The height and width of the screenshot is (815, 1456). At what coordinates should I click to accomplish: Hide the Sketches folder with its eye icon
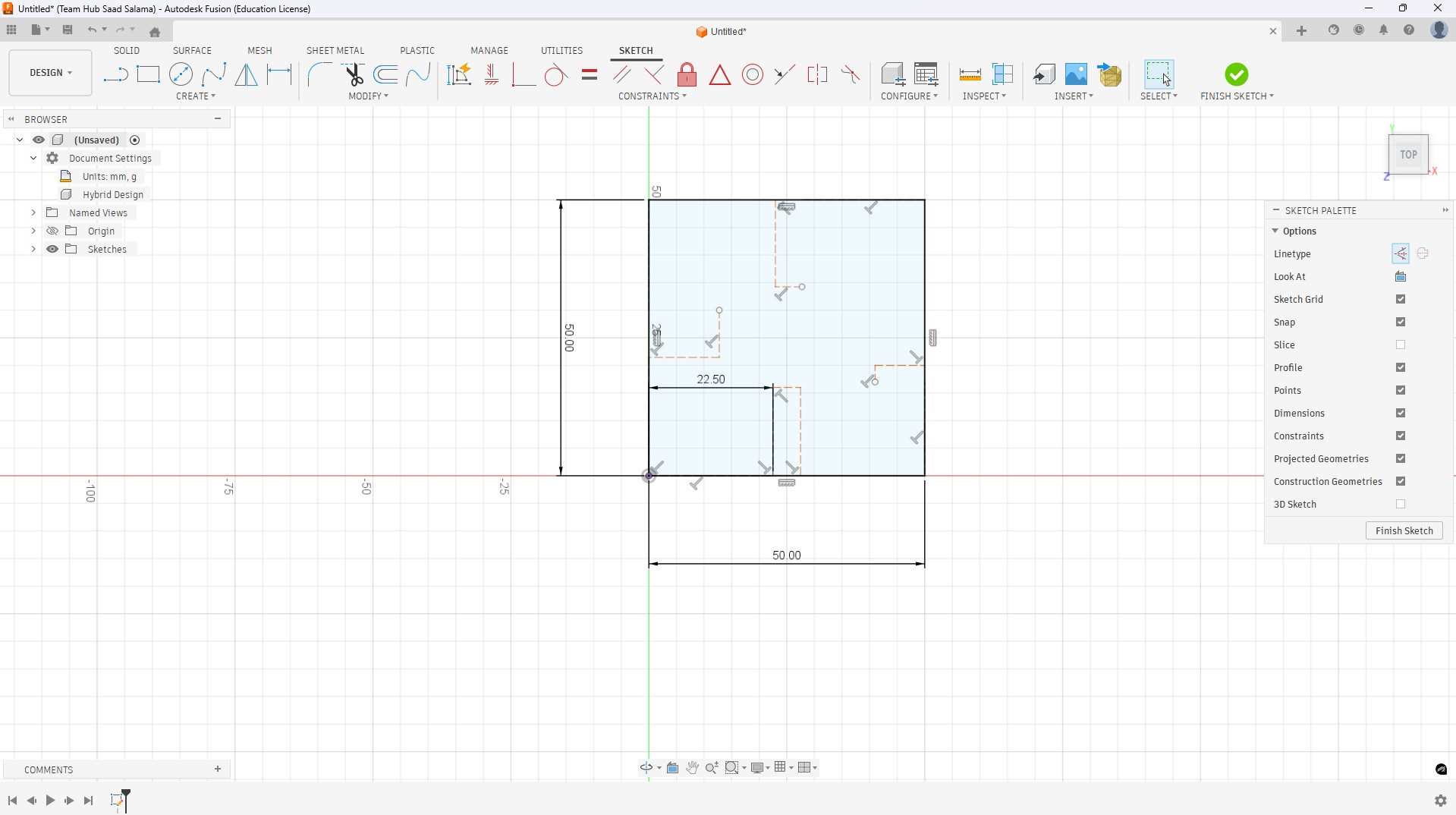pyautogui.click(x=52, y=249)
